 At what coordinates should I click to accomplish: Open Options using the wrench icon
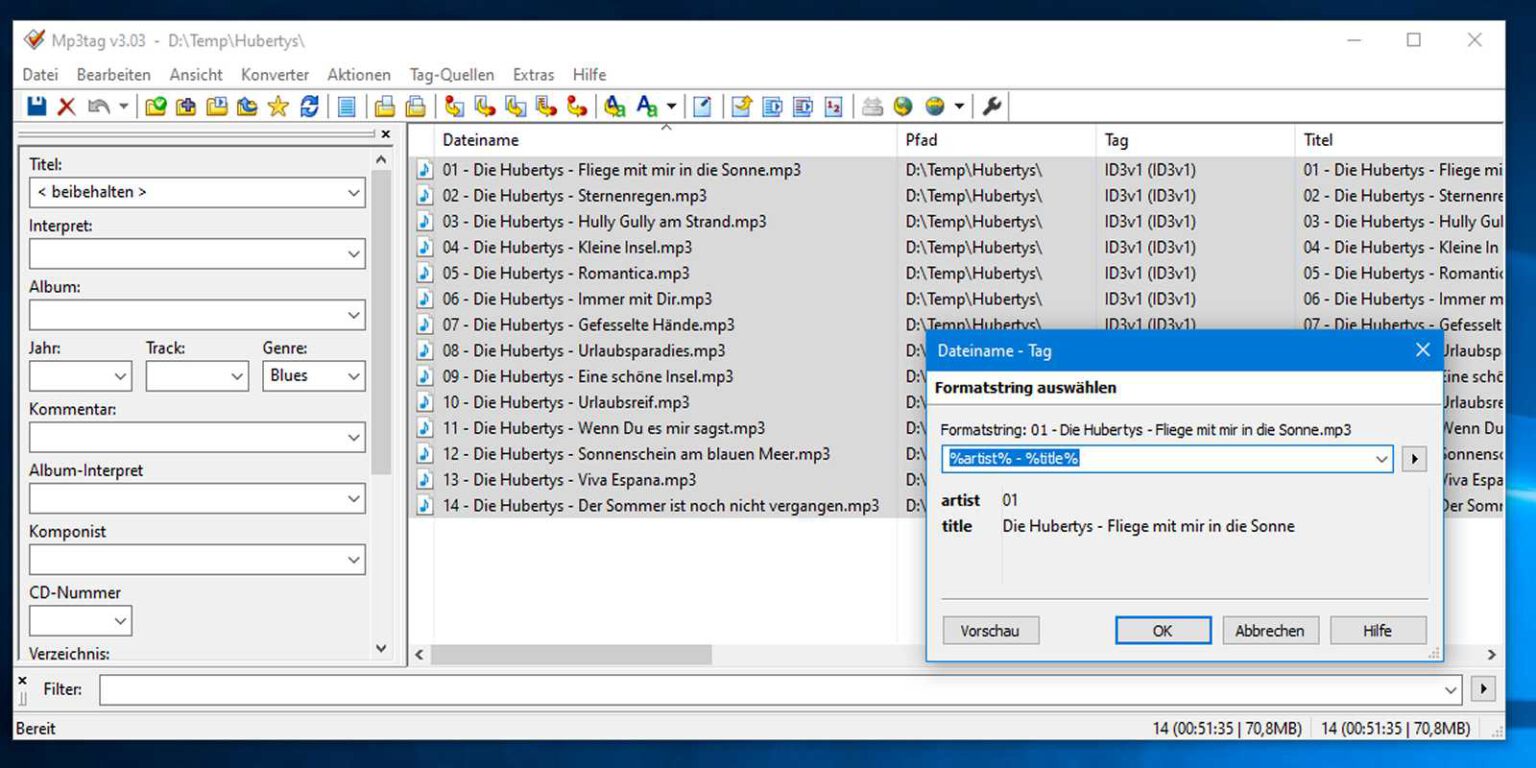pyautogui.click(x=988, y=105)
